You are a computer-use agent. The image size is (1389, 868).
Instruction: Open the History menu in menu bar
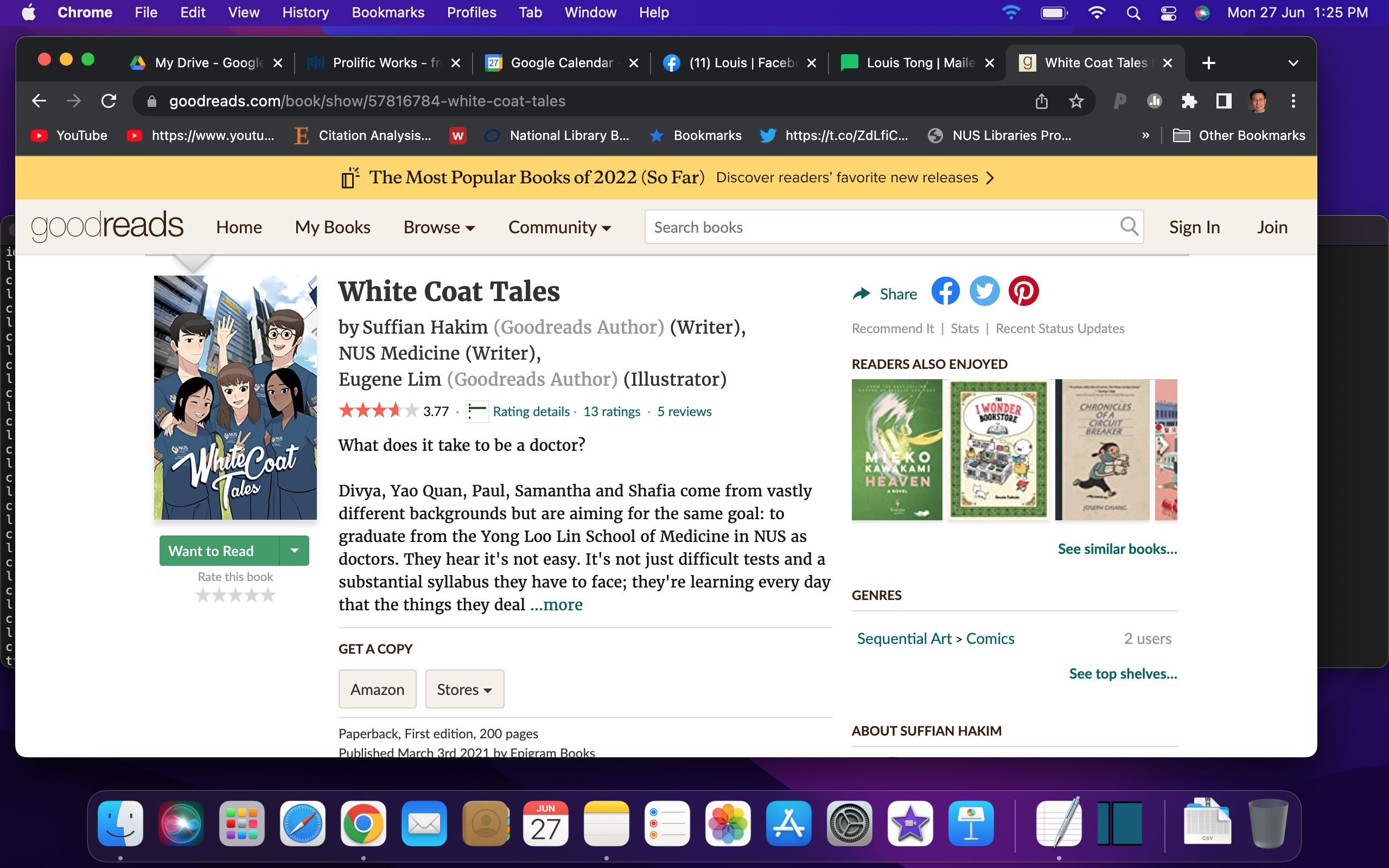coord(305,12)
